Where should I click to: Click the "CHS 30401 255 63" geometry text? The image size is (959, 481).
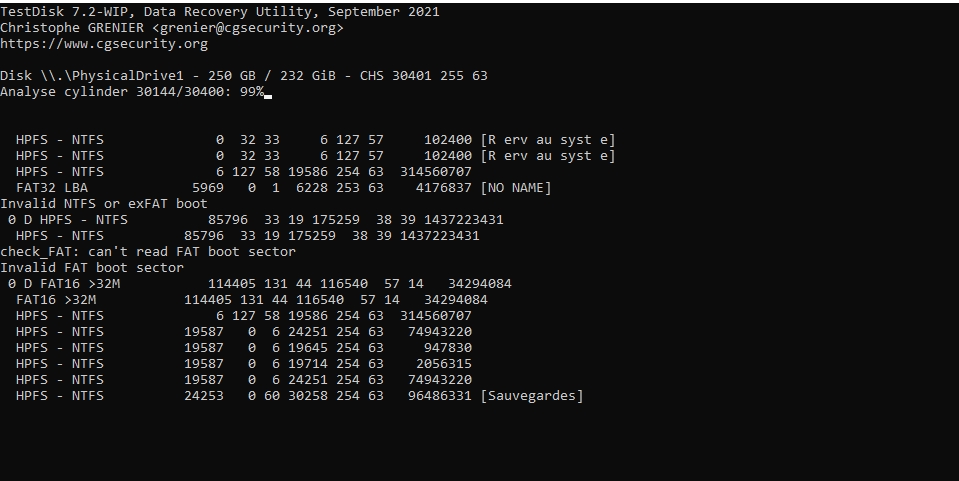[x=424, y=76]
